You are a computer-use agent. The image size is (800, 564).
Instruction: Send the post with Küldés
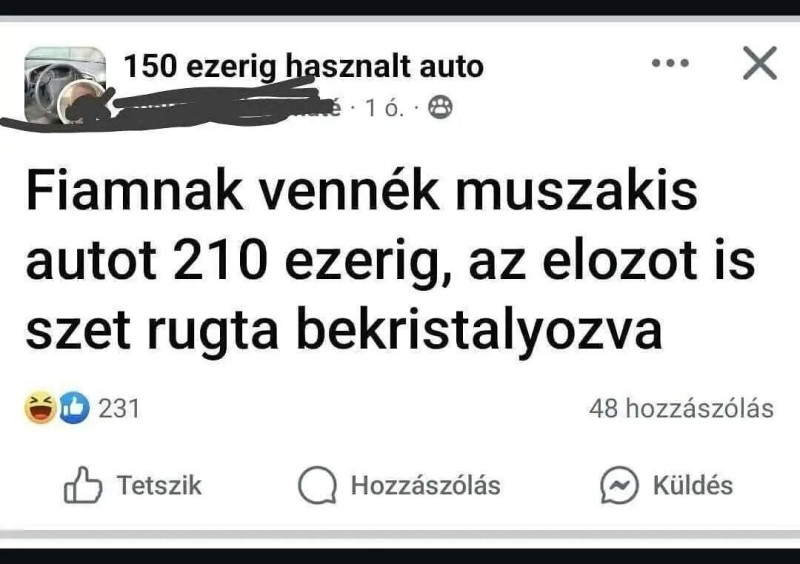coord(666,485)
